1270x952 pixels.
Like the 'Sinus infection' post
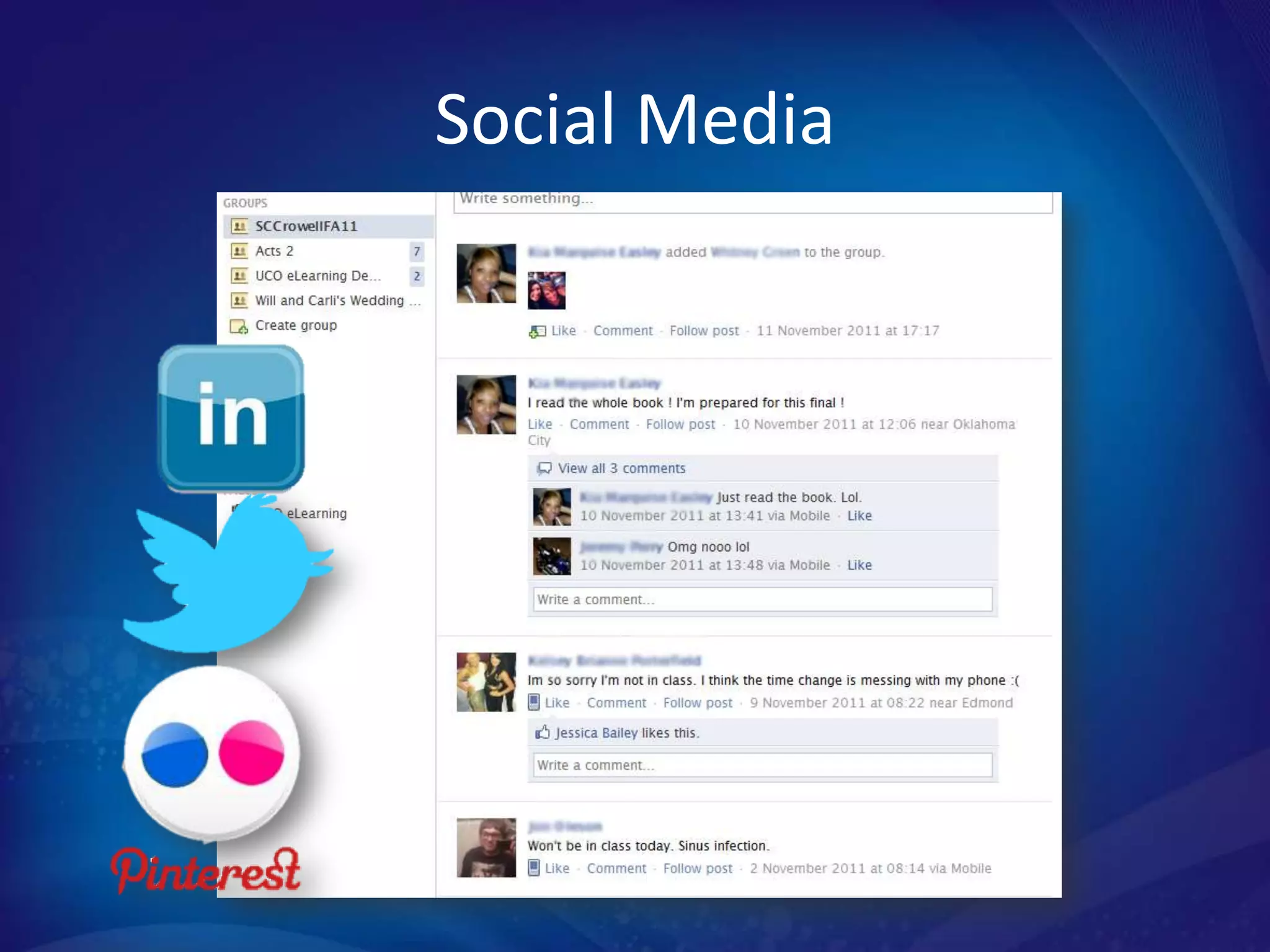[x=557, y=868]
